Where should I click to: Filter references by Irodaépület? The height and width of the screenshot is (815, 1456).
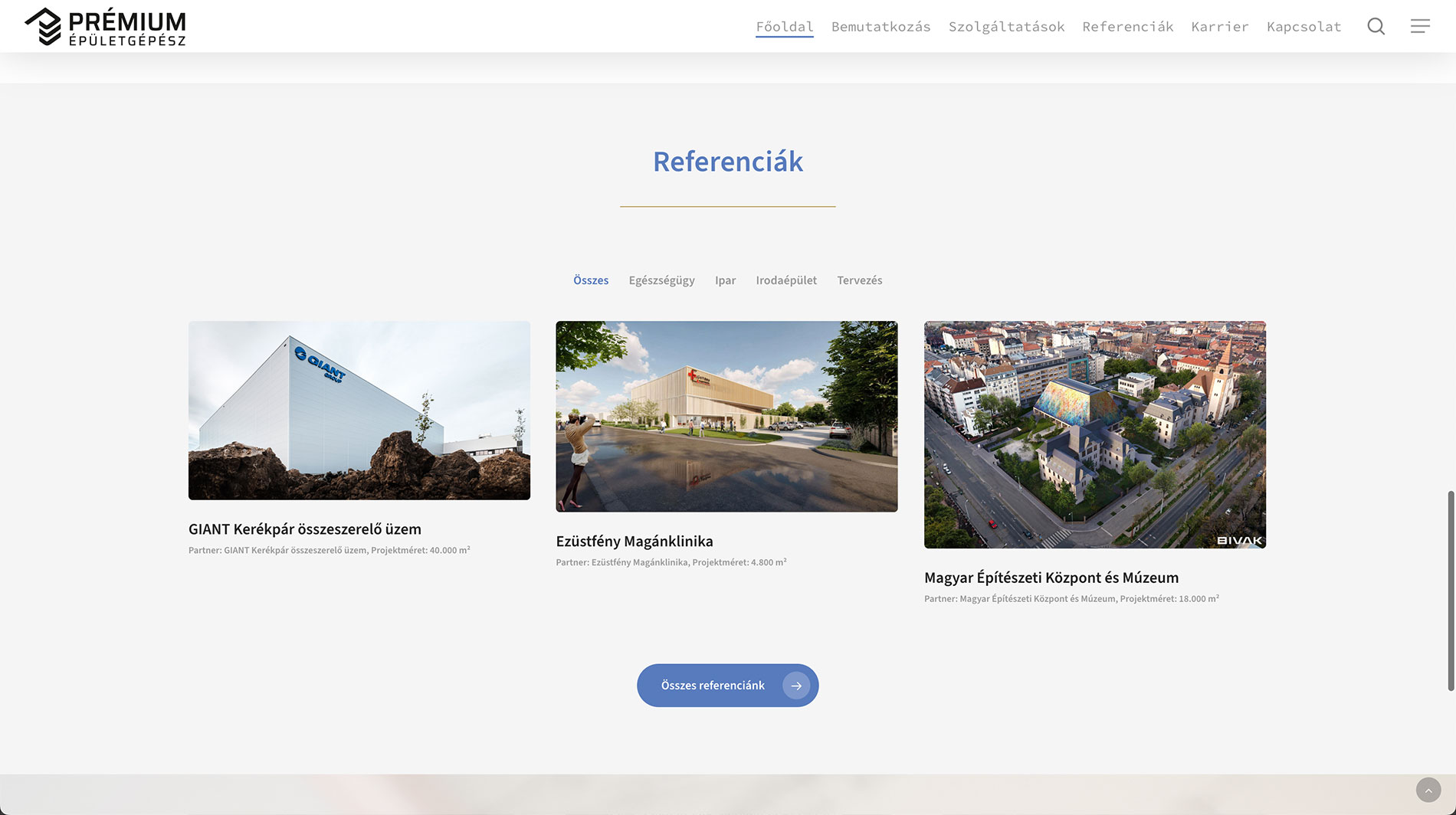[x=786, y=280]
